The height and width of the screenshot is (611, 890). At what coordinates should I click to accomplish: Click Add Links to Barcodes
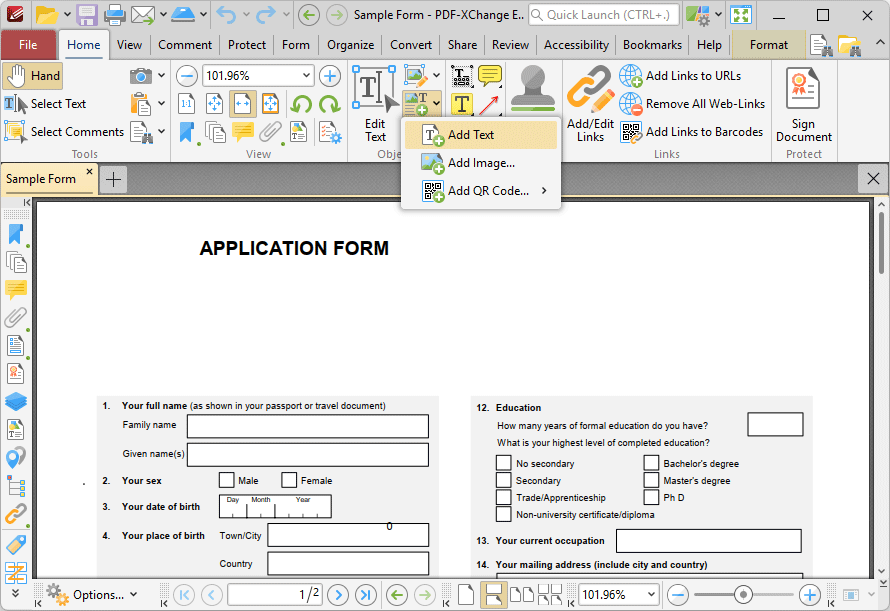pyautogui.click(x=692, y=132)
